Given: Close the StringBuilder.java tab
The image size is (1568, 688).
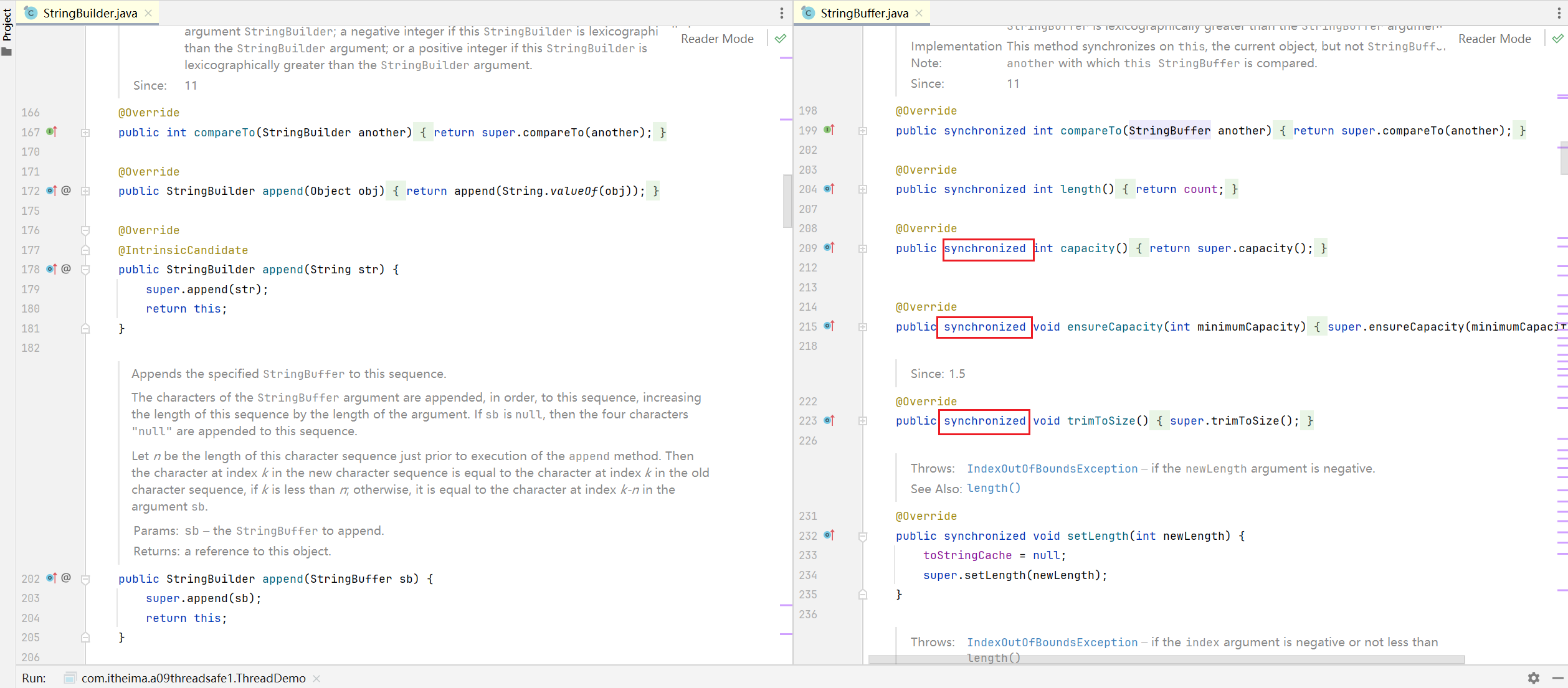Looking at the screenshot, I should pos(148,13).
